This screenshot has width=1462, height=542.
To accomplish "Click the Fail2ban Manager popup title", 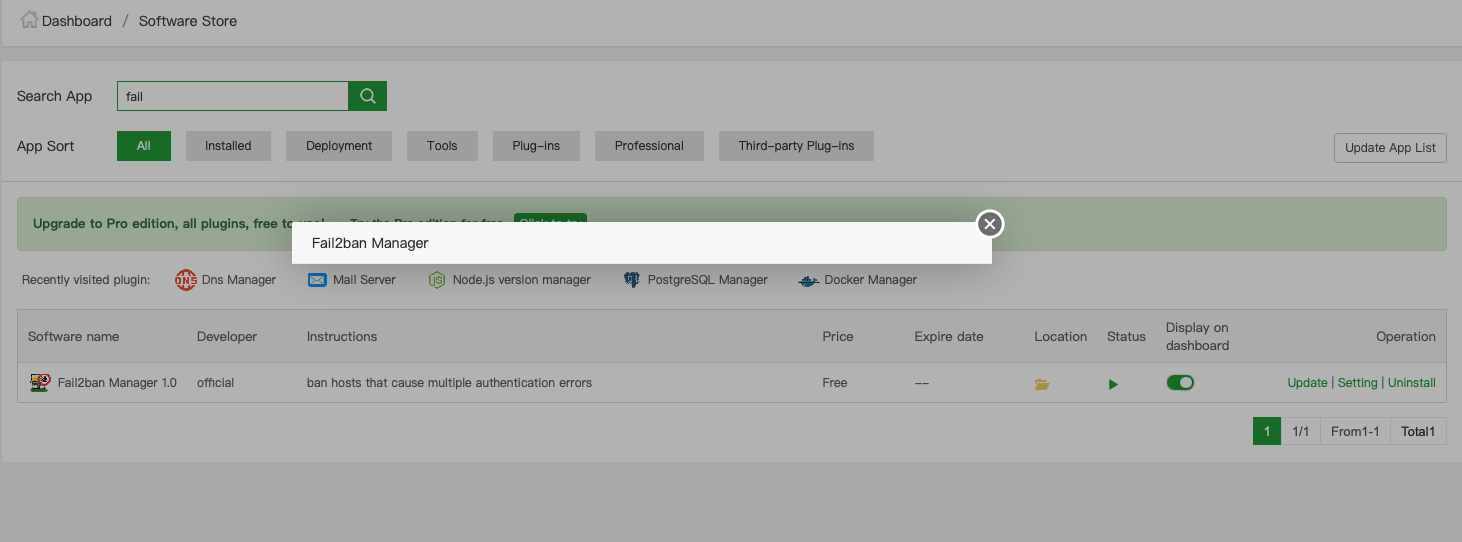I will (370, 243).
